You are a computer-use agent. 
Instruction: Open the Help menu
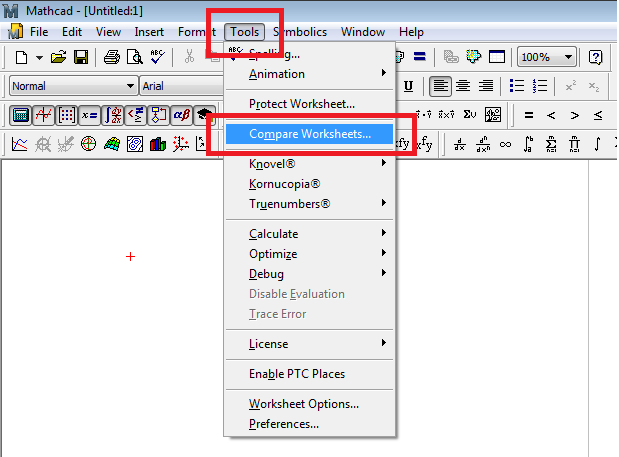tap(411, 32)
